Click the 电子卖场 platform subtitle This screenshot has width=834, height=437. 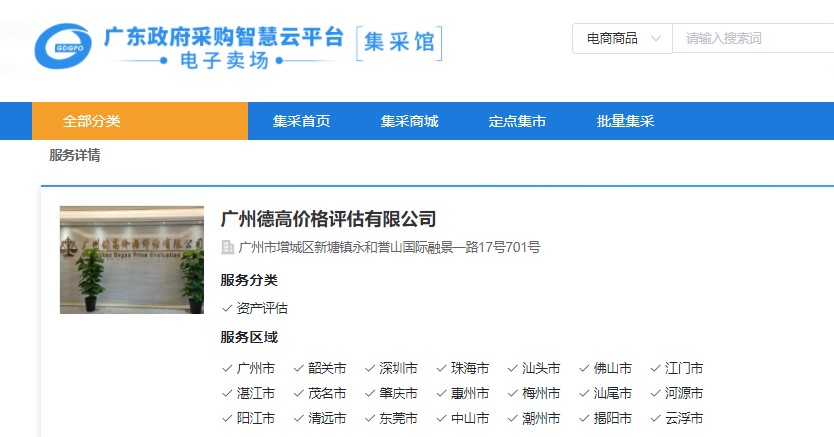click(x=224, y=62)
